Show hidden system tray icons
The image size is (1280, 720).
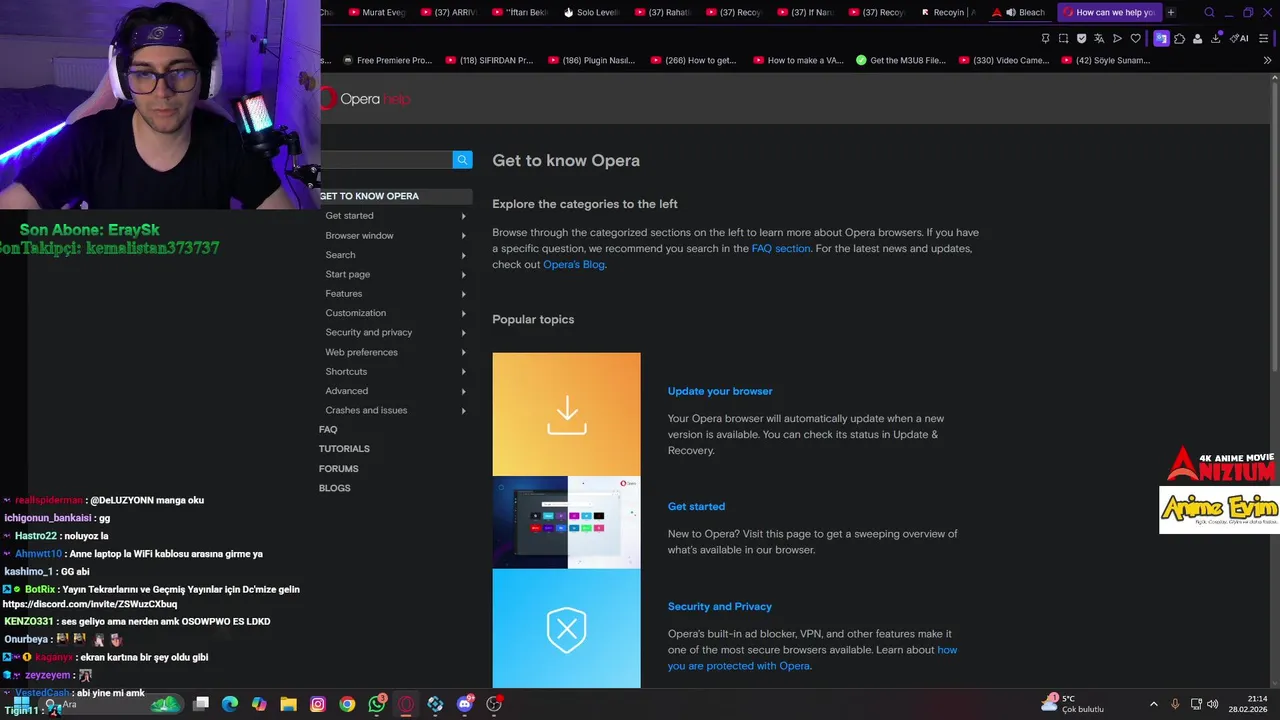(x=1153, y=704)
